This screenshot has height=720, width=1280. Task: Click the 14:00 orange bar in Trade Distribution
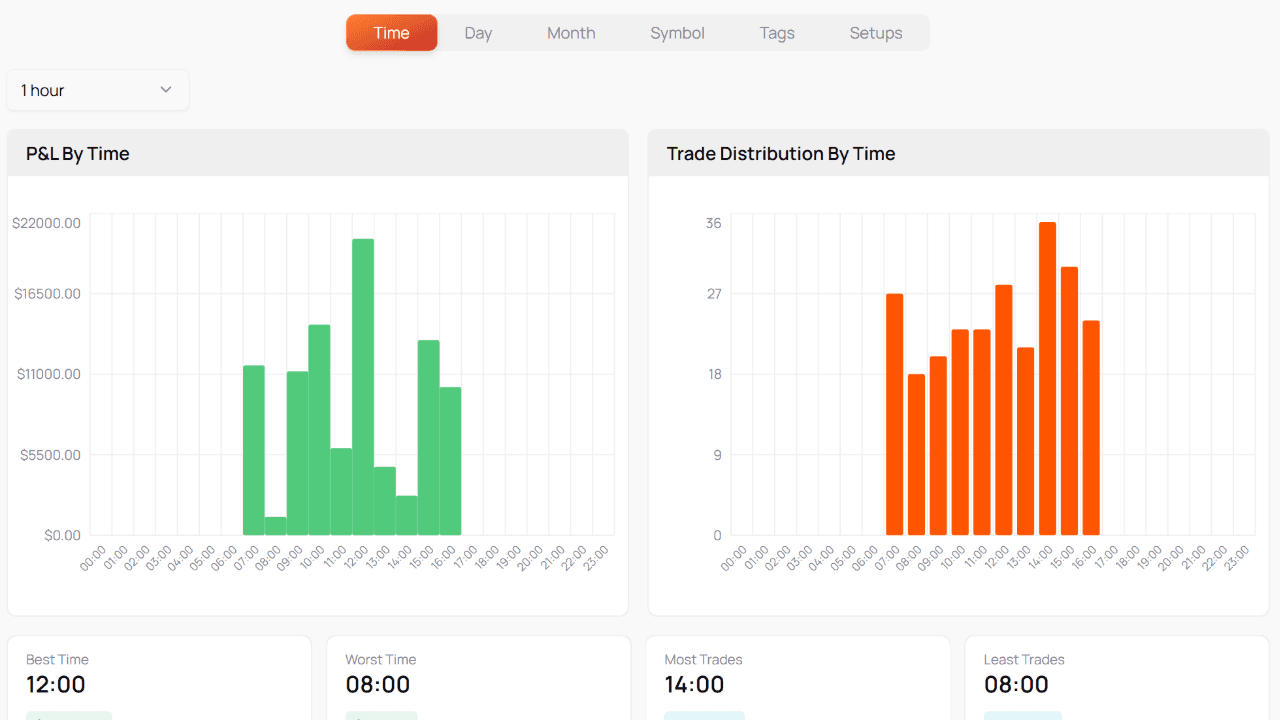(1047, 378)
